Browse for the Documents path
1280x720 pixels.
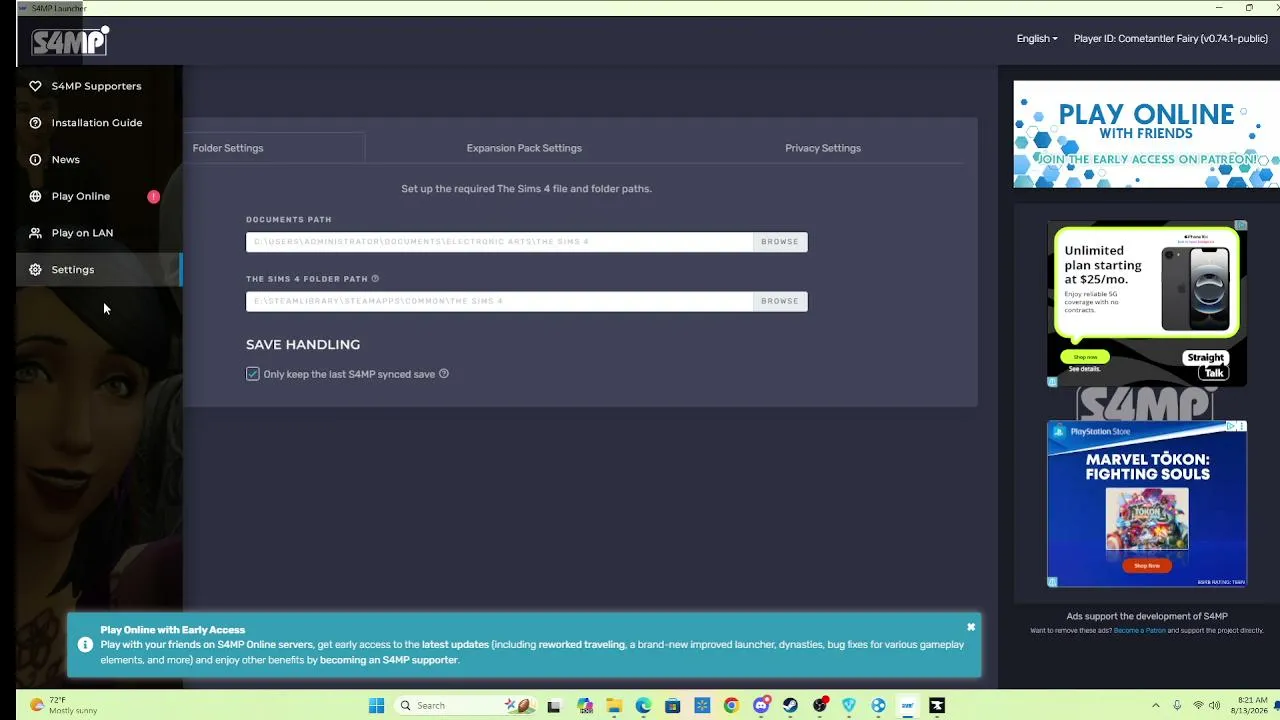pos(780,242)
